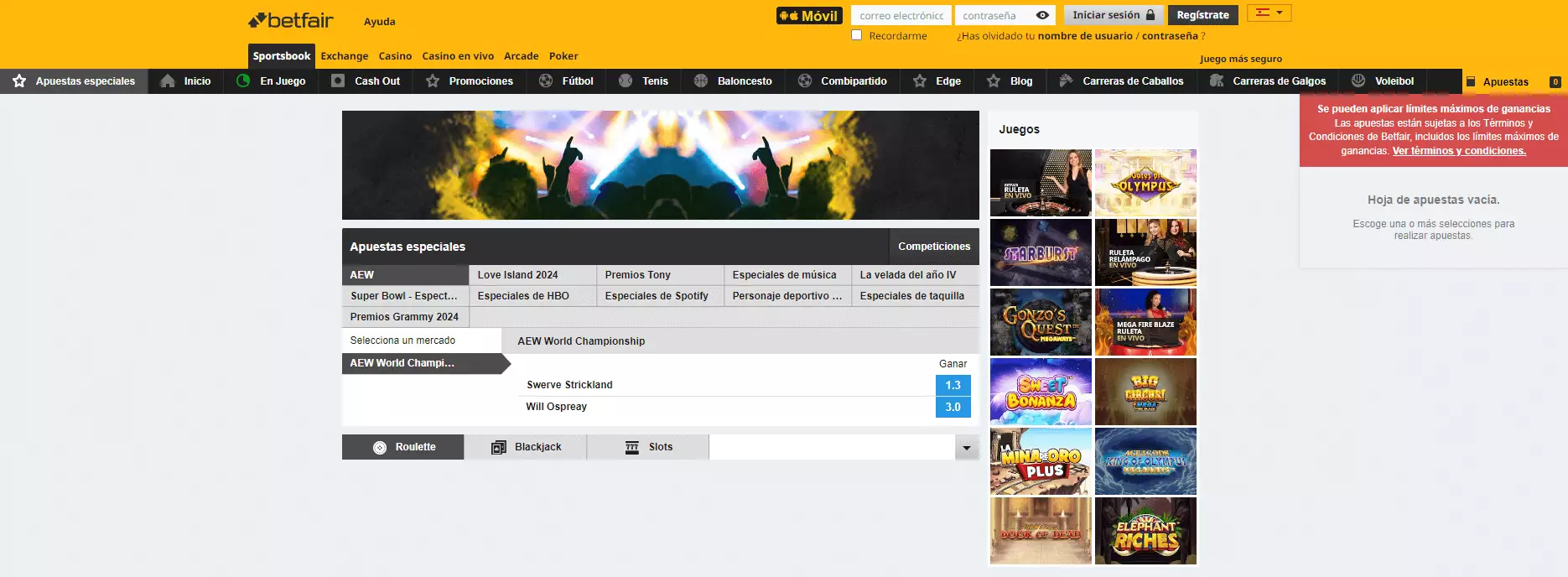Viewport: 1568px width, 577px height.
Task: Open the Móvil apps button
Action: click(809, 15)
